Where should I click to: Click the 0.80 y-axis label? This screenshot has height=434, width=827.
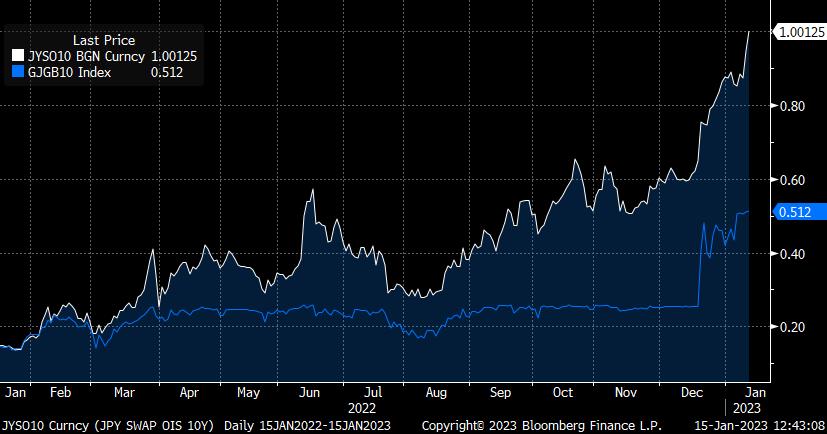(x=792, y=106)
